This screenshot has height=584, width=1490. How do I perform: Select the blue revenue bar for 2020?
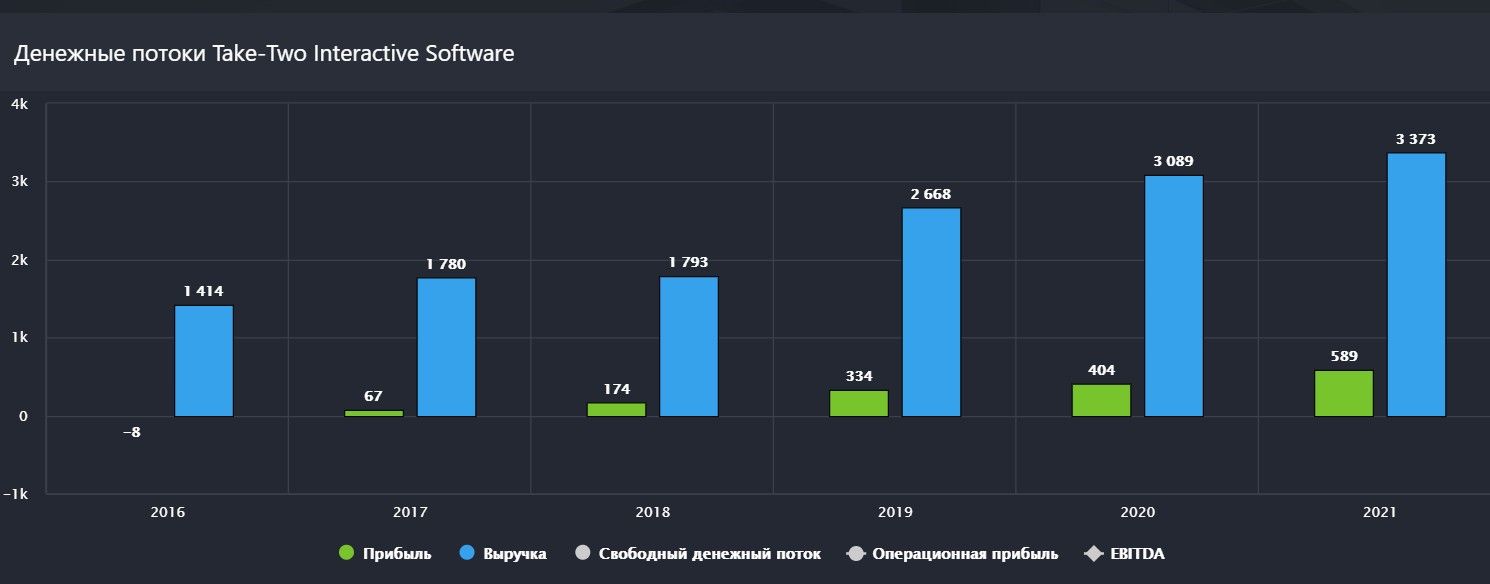click(x=1174, y=296)
